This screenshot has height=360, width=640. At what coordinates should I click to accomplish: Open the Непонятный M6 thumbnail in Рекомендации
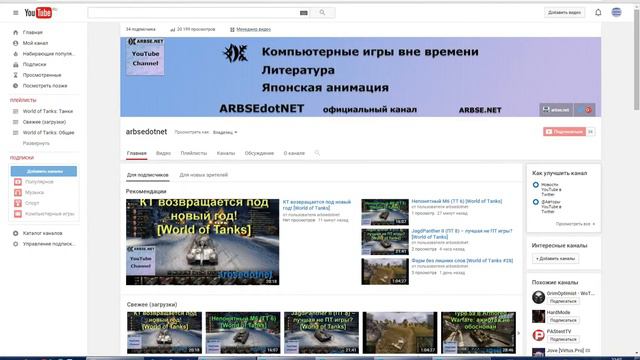385,212
